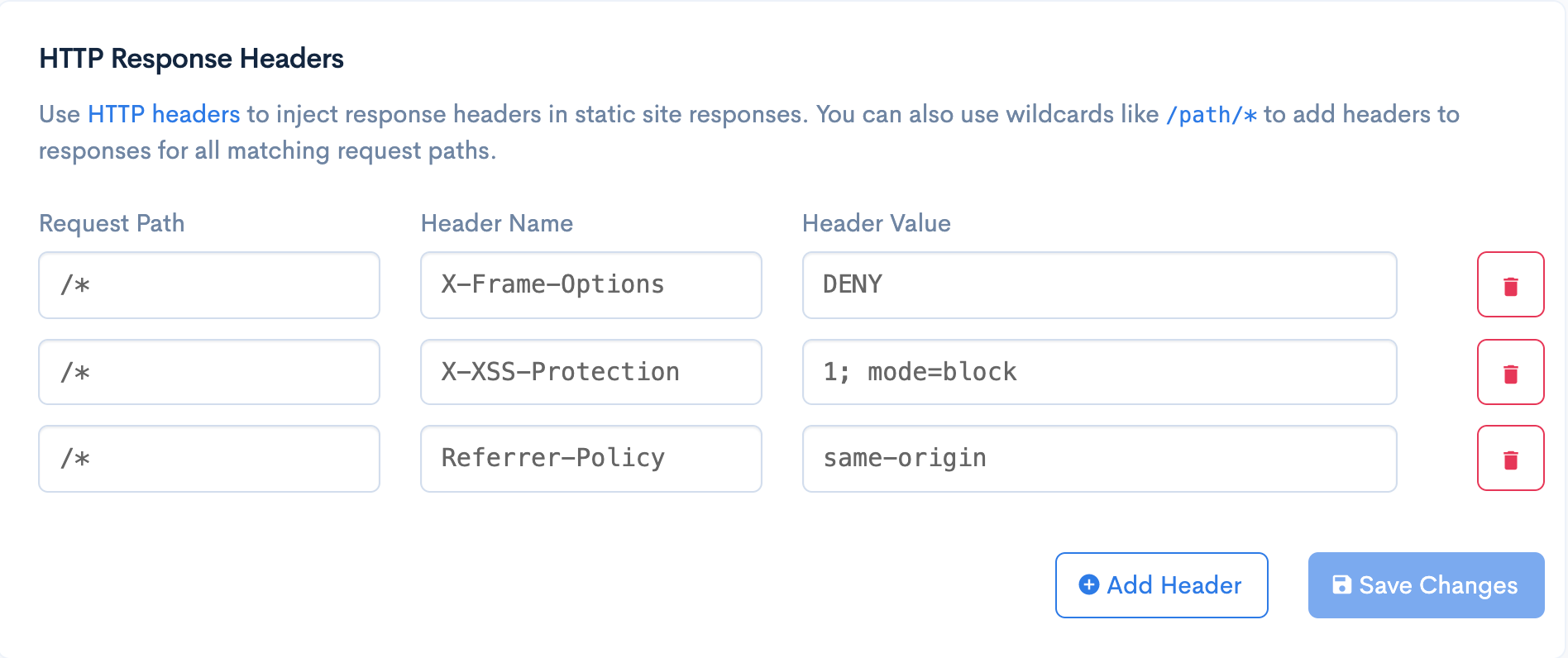Viewport: 1568px width, 658px height.
Task: Focus the first Request Path input
Action: tap(208, 284)
